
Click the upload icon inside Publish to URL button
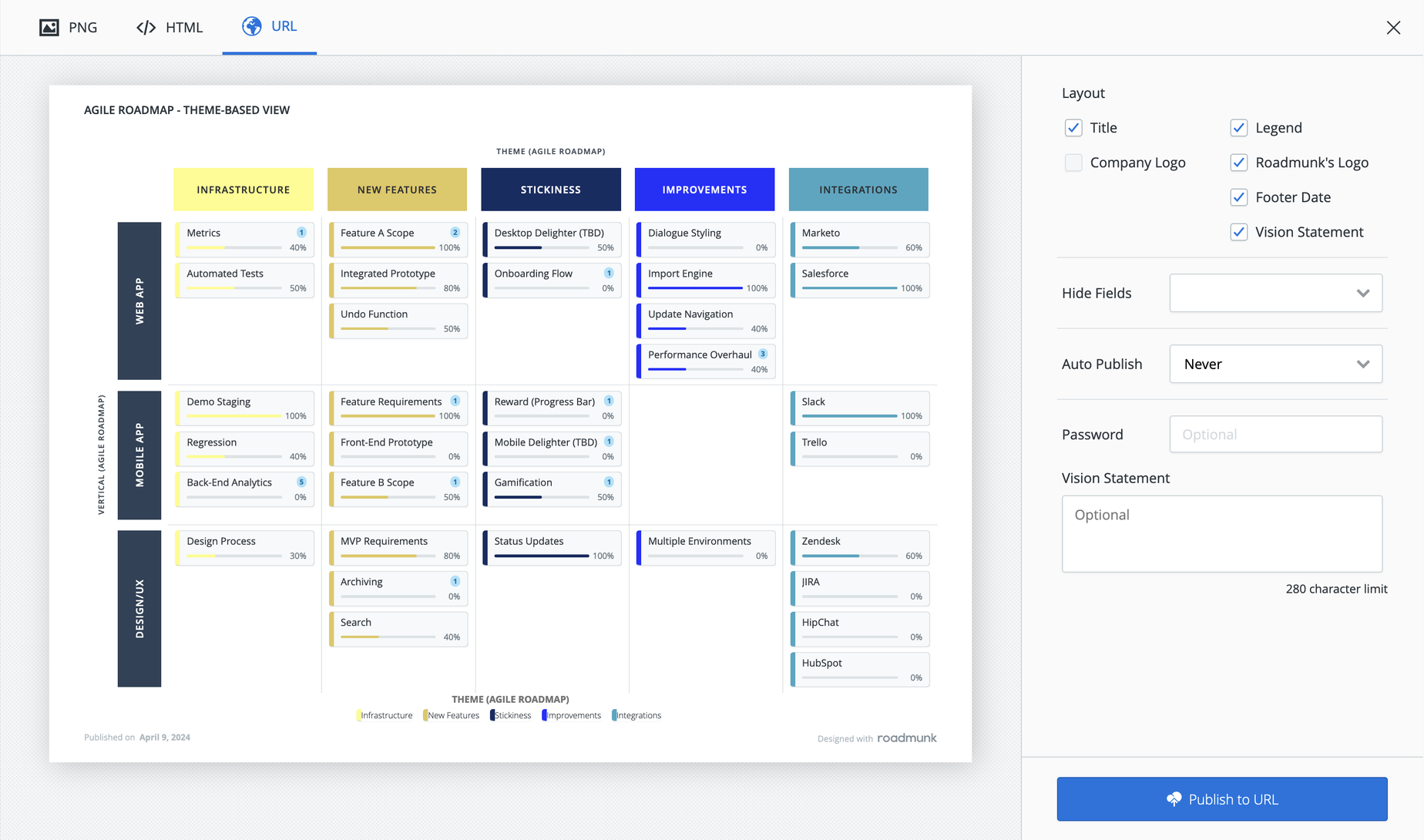coord(1174,799)
